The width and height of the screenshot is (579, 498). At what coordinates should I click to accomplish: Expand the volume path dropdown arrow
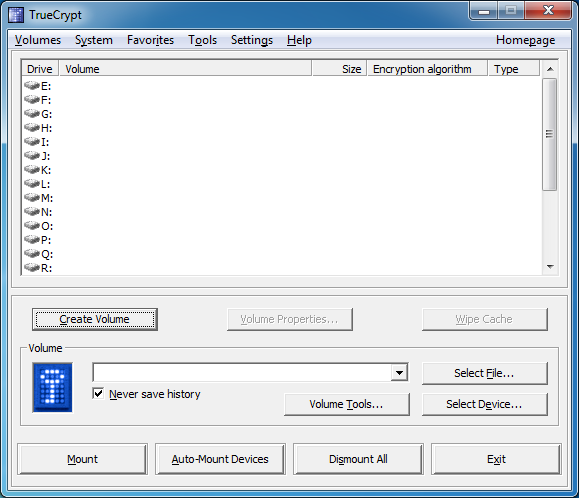tap(399, 372)
